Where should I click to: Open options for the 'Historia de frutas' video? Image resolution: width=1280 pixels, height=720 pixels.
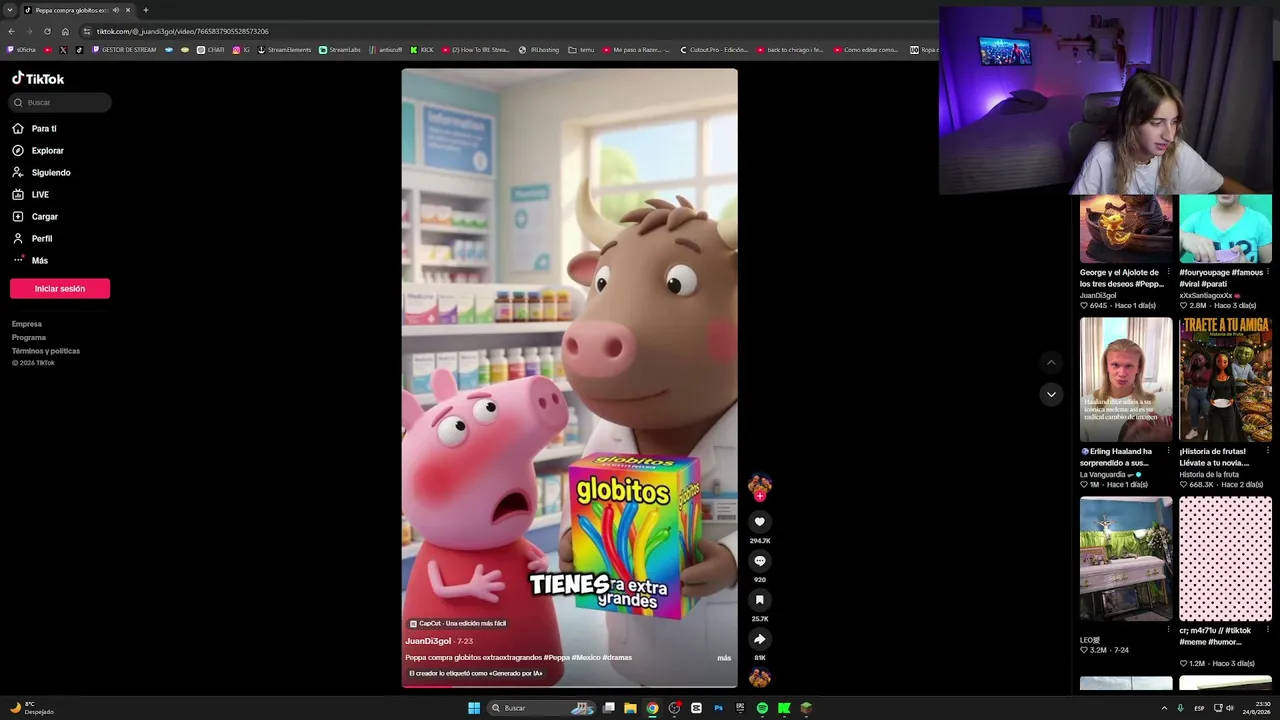click(1267, 451)
